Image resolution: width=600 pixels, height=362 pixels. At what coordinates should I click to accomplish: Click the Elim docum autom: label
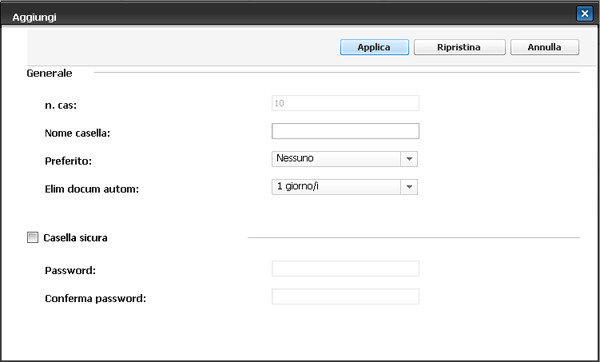(92, 189)
